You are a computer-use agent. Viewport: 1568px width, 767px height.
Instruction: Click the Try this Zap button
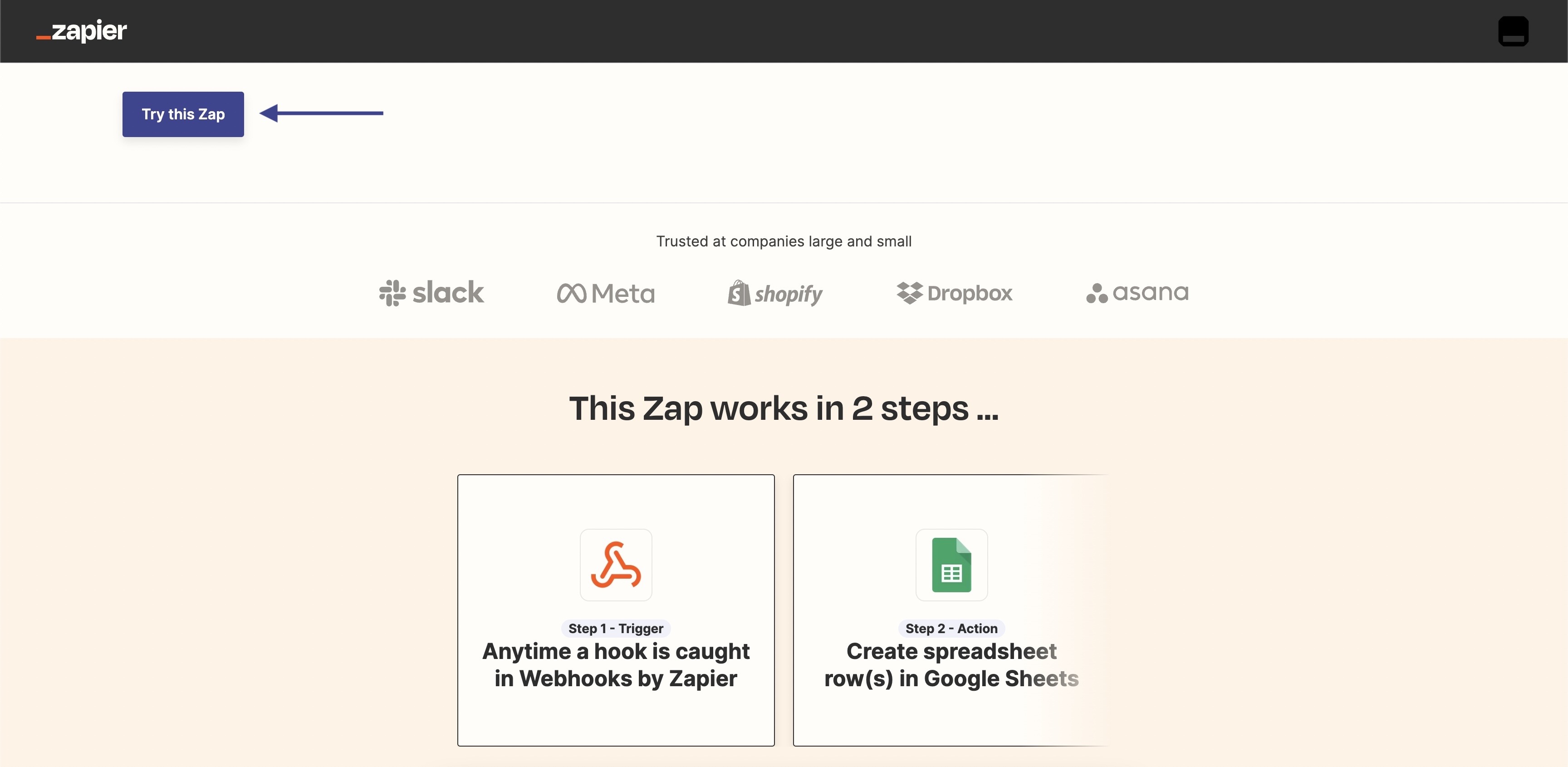[x=183, y=114]
